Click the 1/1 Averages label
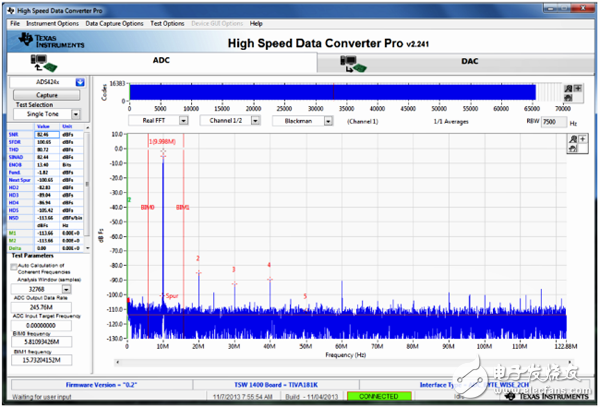Screen dimensions: 600x407 pos(451,122)
